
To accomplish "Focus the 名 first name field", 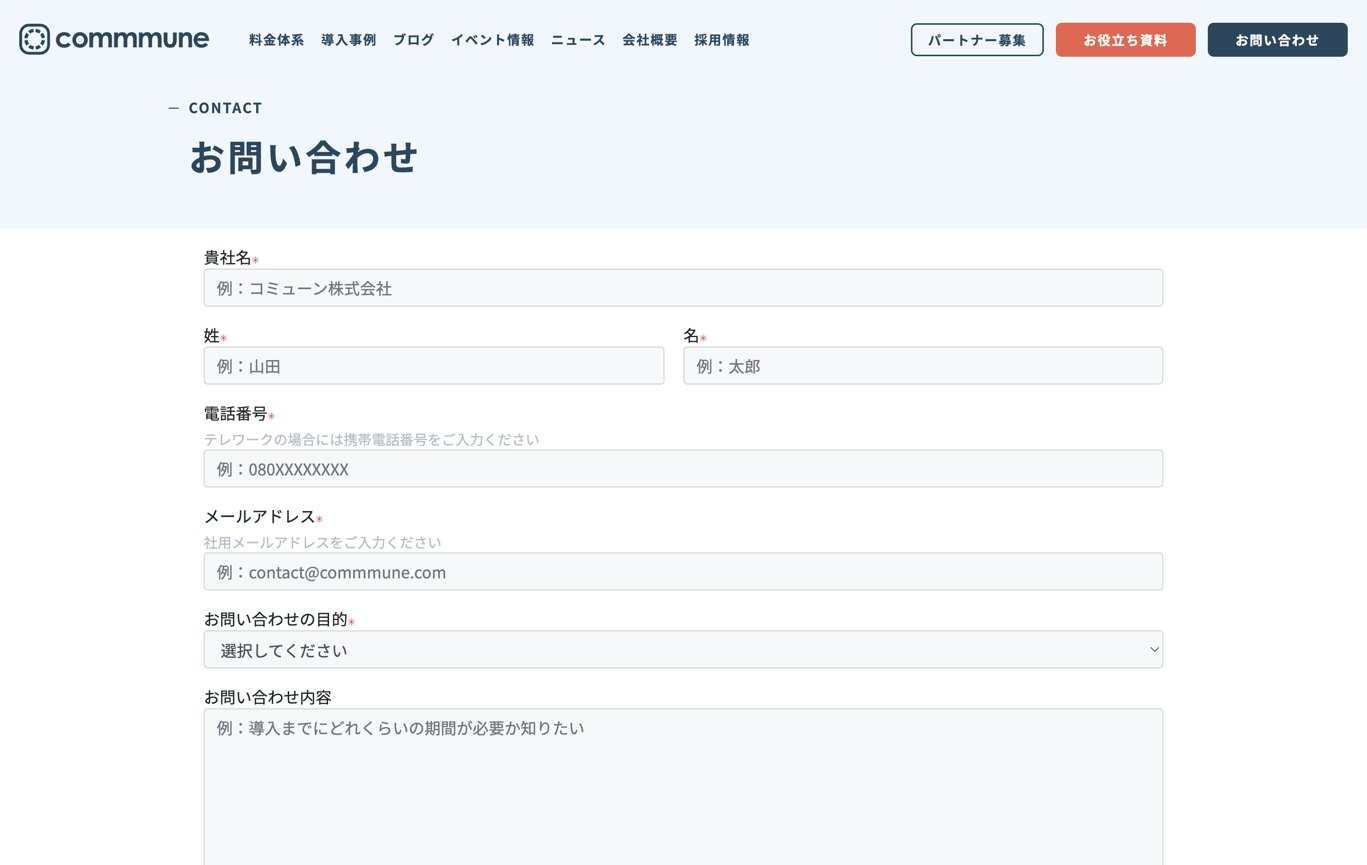I will click(x=923, y=366).
